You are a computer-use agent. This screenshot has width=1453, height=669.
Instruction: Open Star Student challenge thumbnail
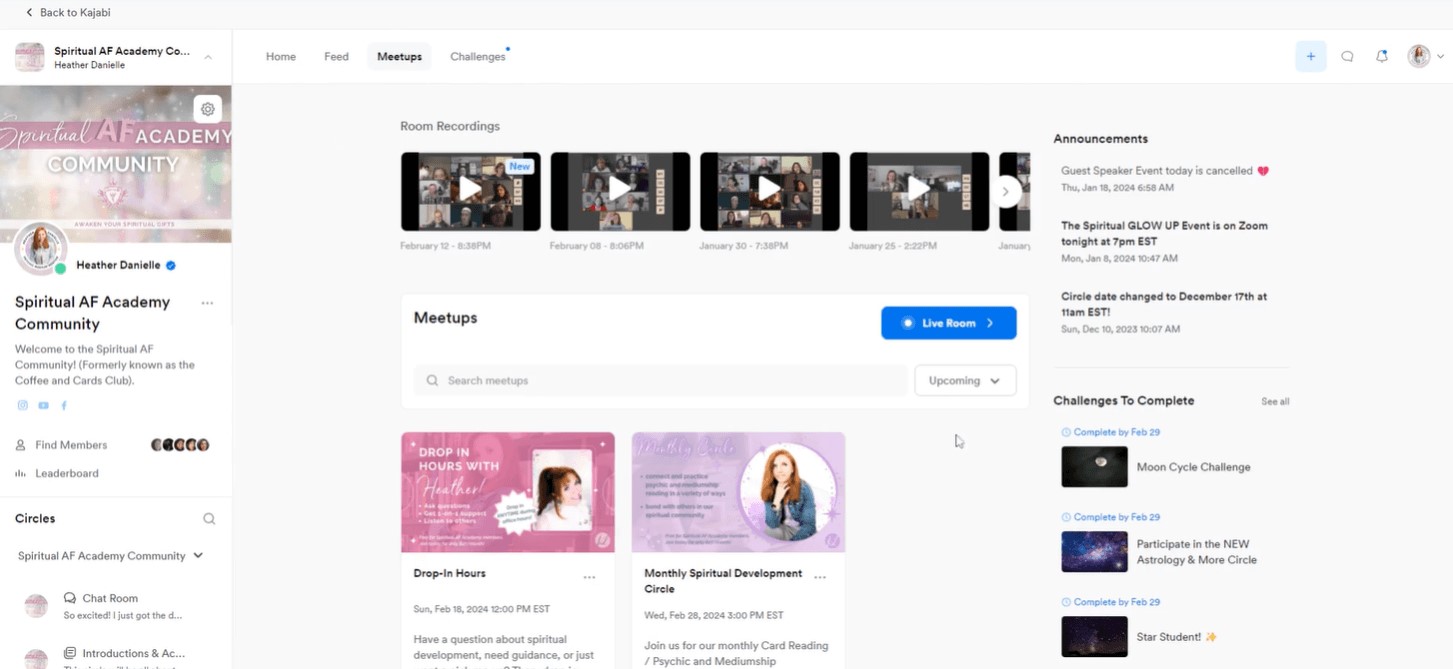[1094, 637]
